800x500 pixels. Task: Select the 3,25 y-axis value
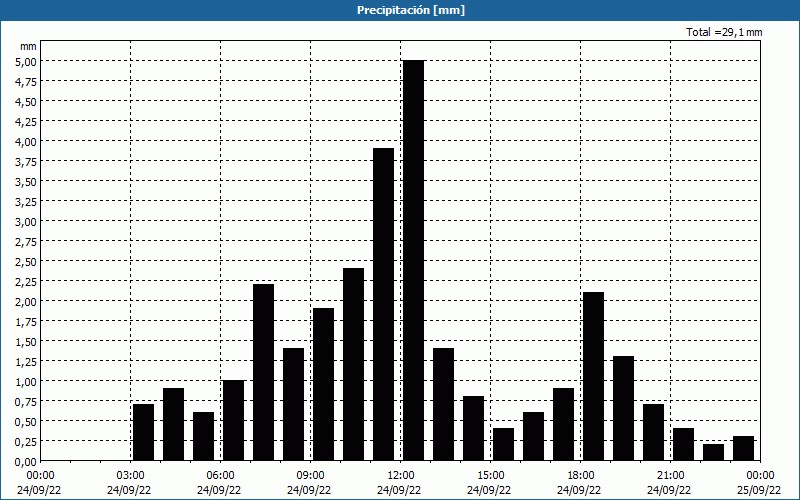click(x=26, y=202)
